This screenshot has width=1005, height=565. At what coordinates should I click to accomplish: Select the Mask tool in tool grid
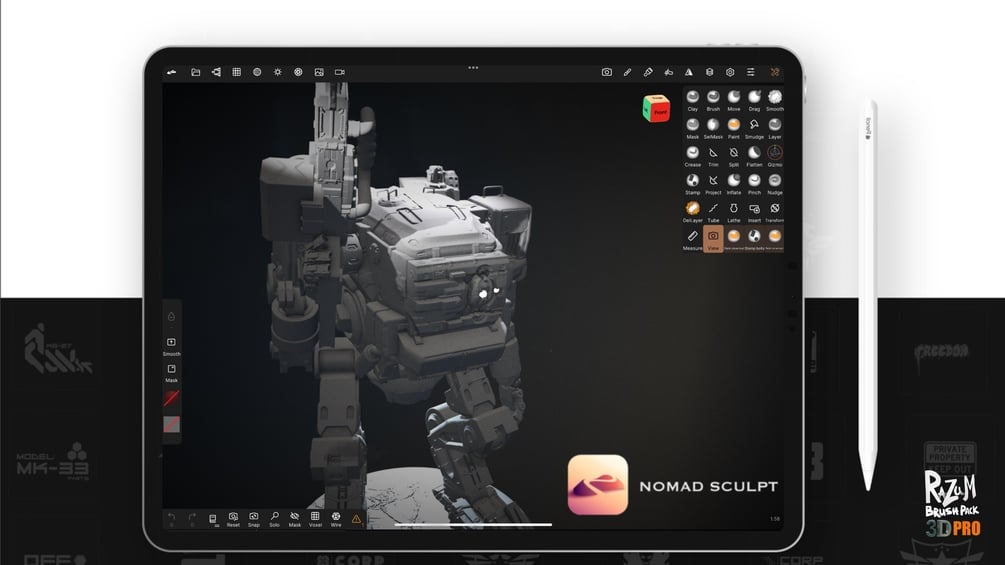point(692,127)
